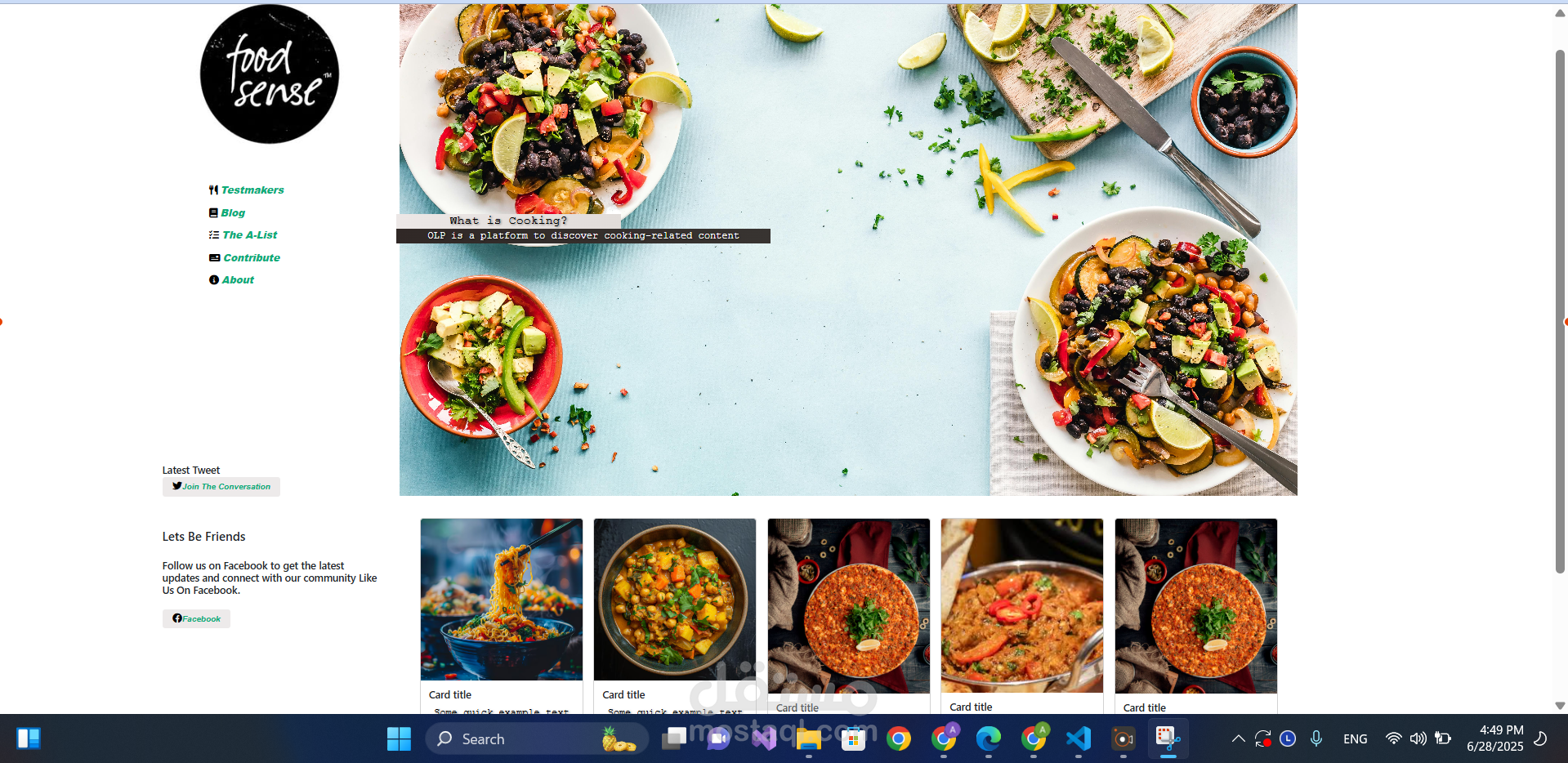The height and width of the screenshot is (763, 1568).
Task: Open the middle lahmacun card image
Action: coord(849,606)
